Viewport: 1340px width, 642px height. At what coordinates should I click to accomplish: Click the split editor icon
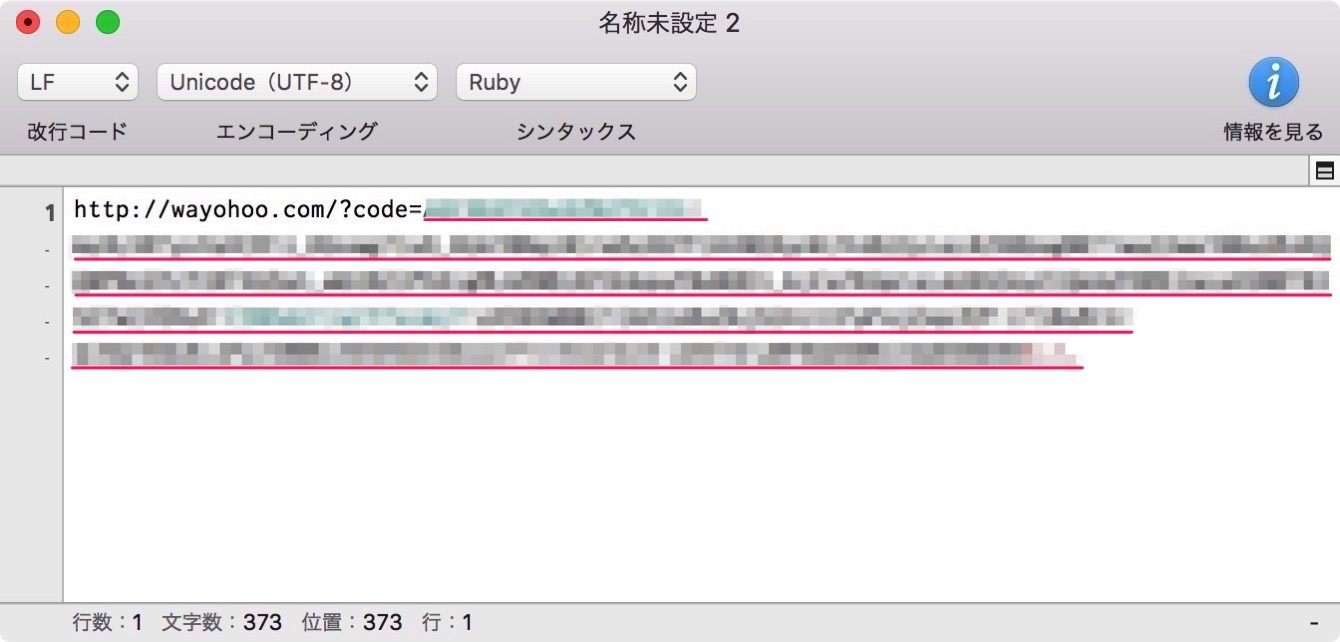coord(1325,171)
